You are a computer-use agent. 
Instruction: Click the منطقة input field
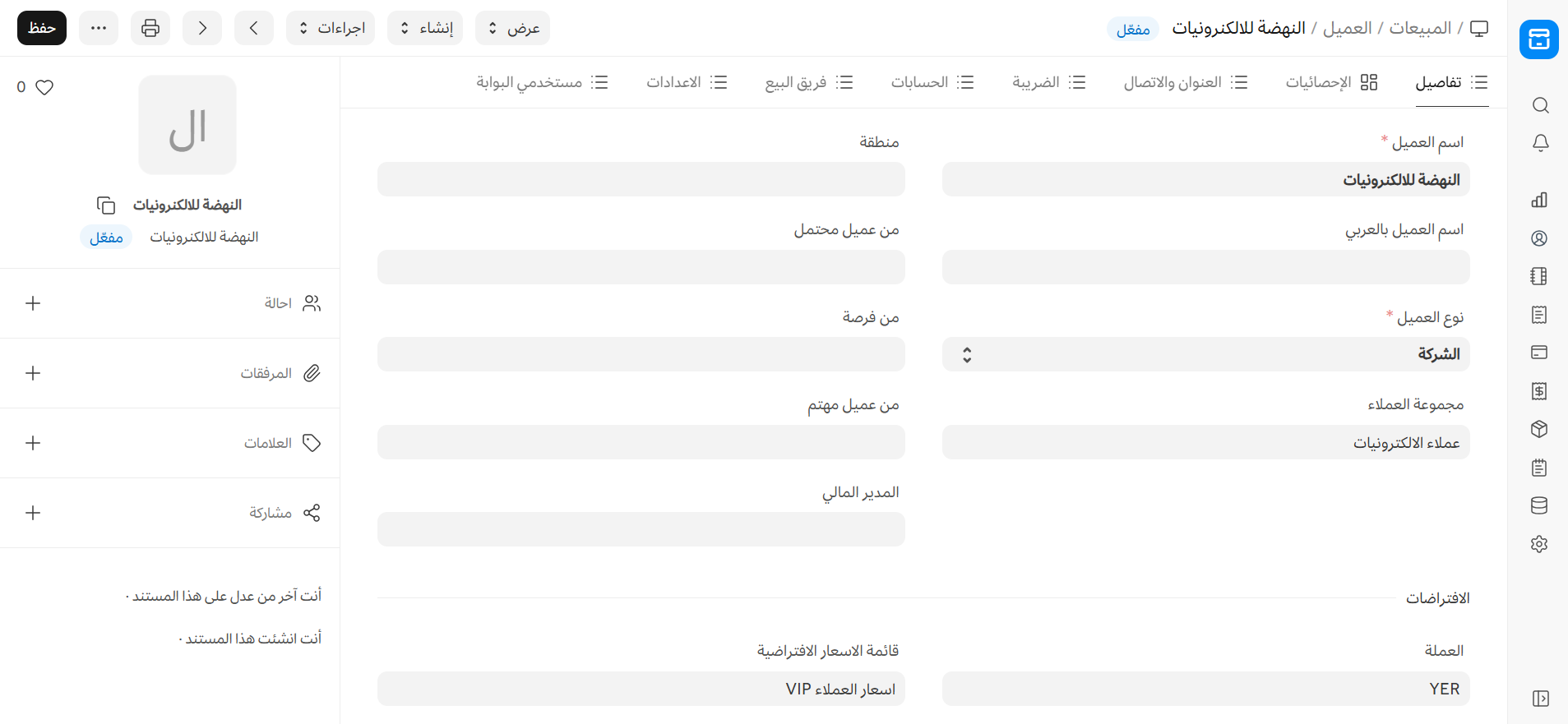pos(641,179)
